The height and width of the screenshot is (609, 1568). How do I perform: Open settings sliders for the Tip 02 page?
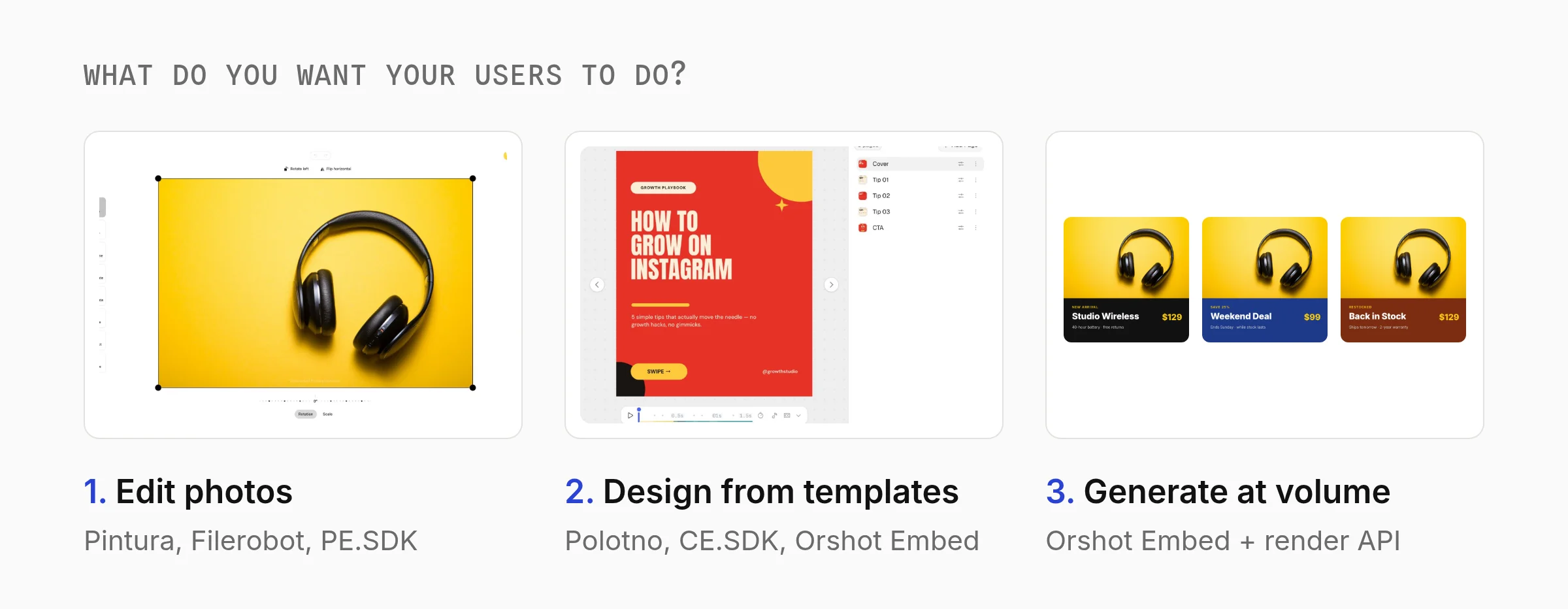(x=960, y=196)
